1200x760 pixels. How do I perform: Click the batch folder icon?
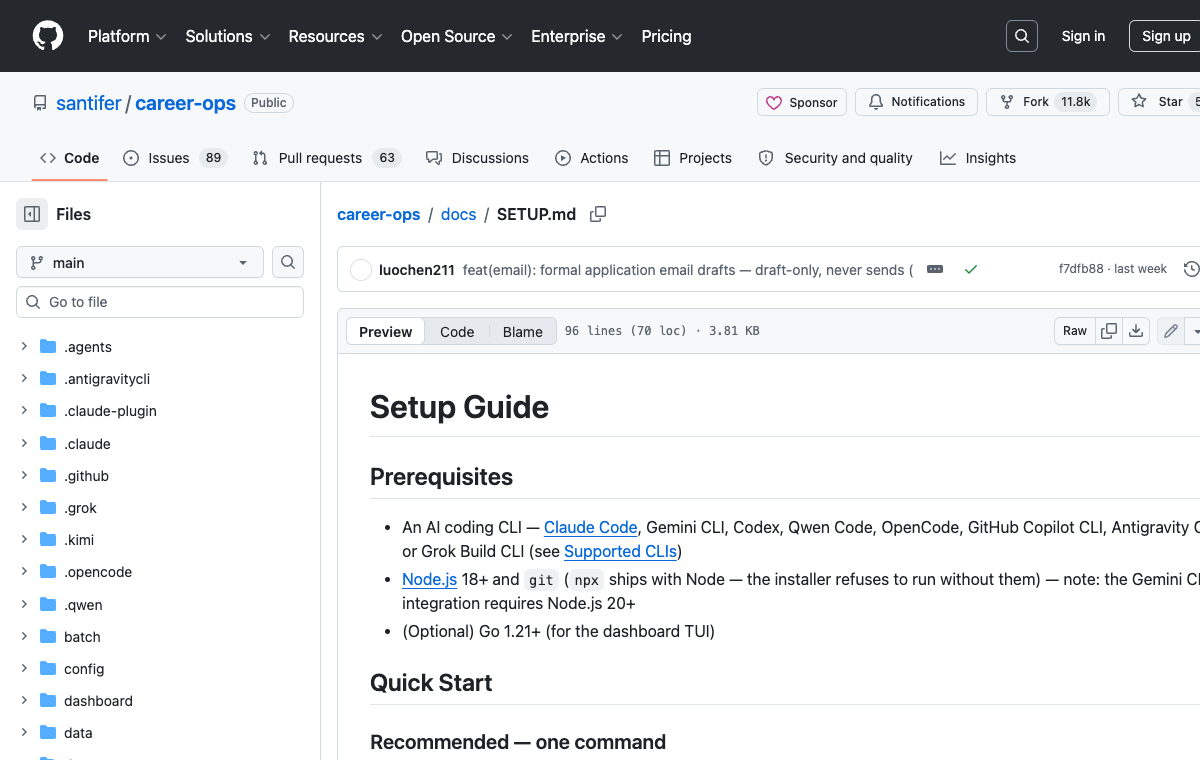coord(48,637)
